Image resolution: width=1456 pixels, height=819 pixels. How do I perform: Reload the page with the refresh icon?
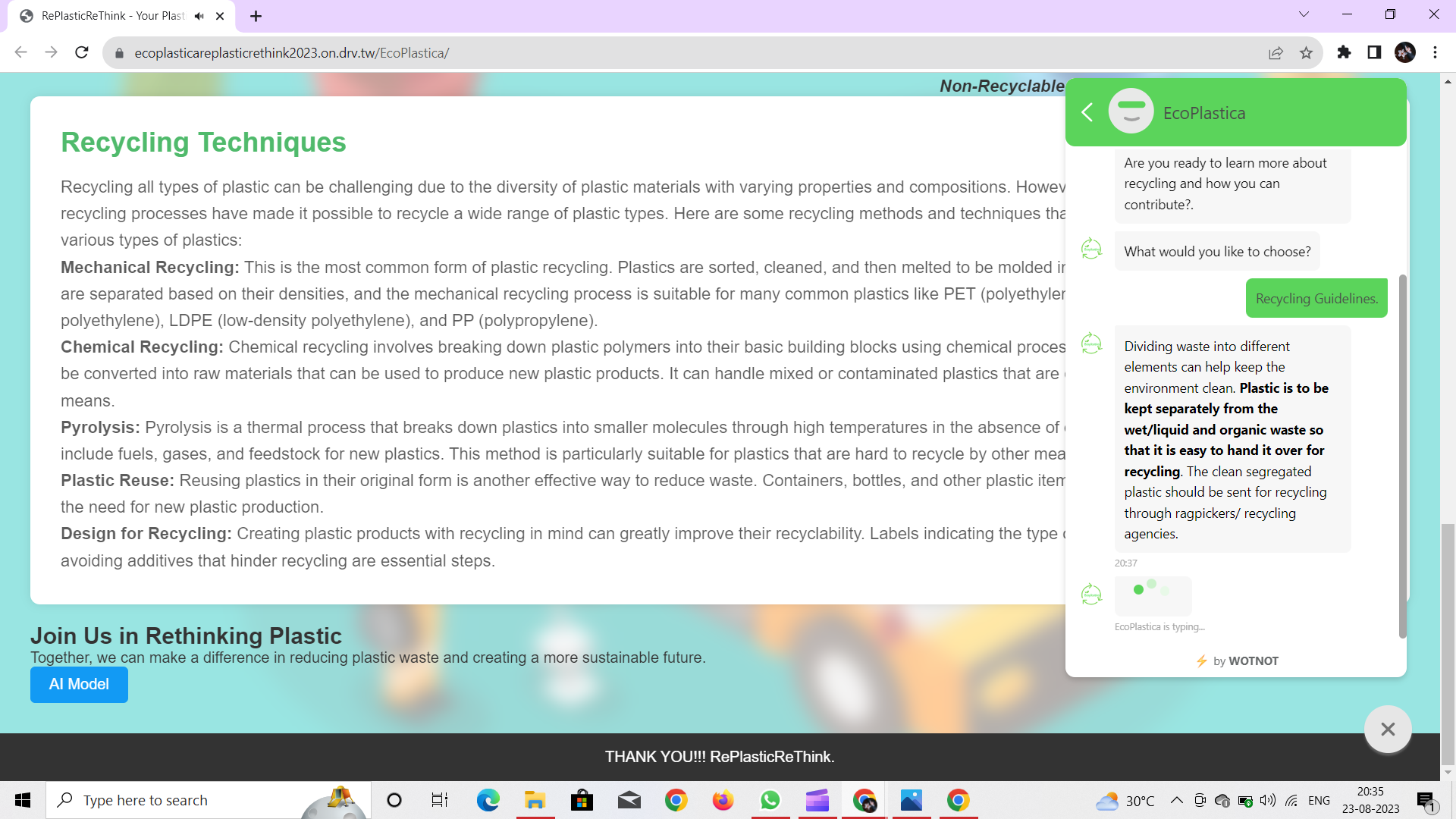click(x=82, y=52)
